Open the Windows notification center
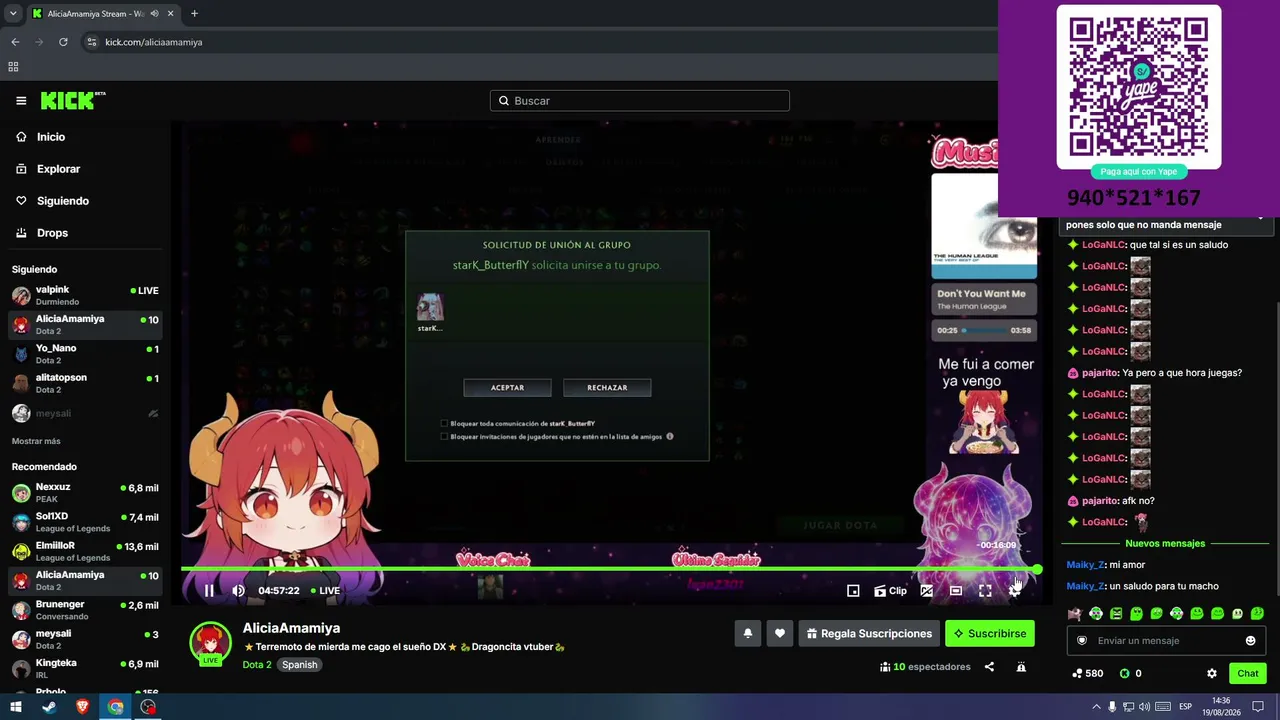 [1258, 707]
